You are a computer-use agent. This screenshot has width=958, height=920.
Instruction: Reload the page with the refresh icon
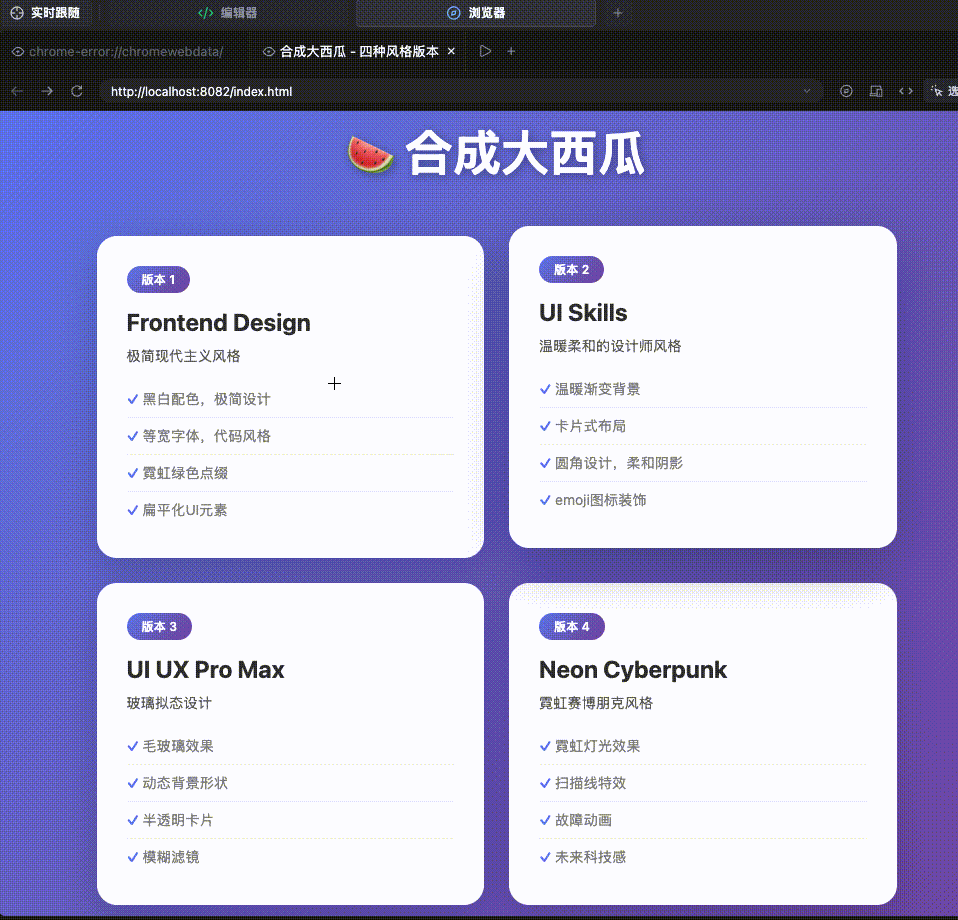pos(77,91)
